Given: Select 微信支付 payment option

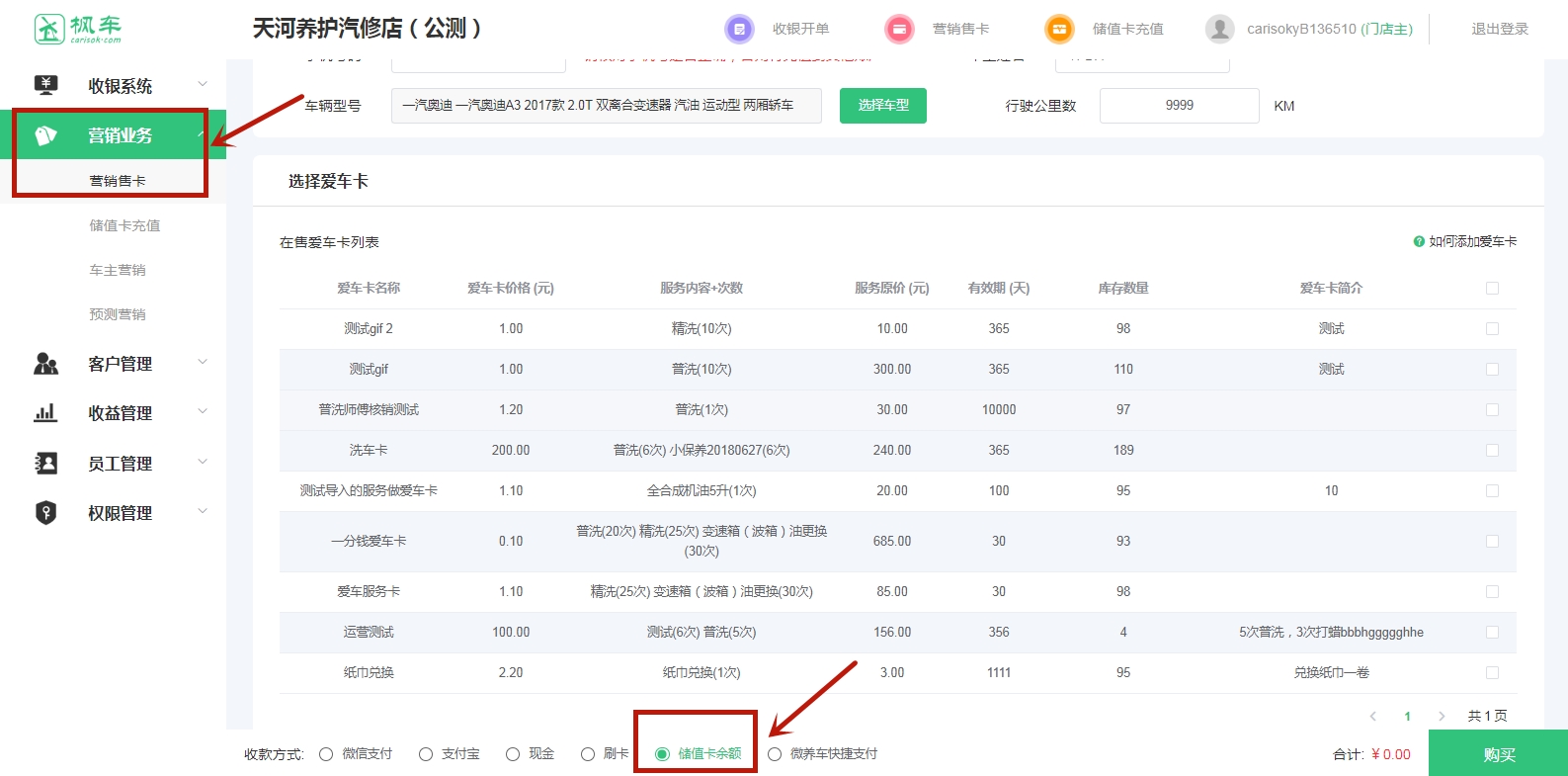Looking at the screenshot, I should 326,754.
